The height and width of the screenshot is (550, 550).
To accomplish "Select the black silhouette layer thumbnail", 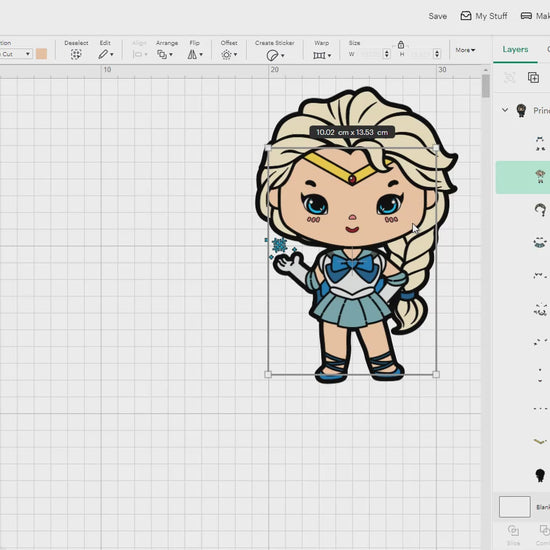I will point(540,475).
